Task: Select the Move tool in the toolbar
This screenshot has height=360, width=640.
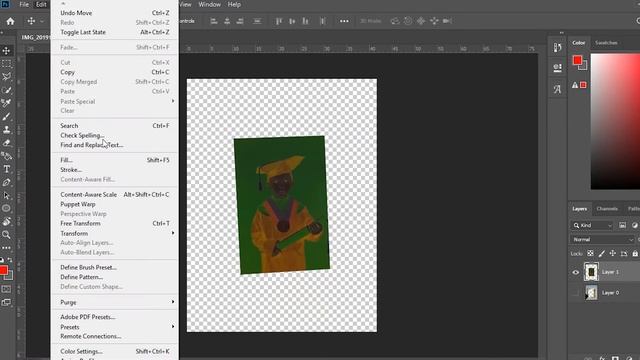Action: tap(6, 51)
